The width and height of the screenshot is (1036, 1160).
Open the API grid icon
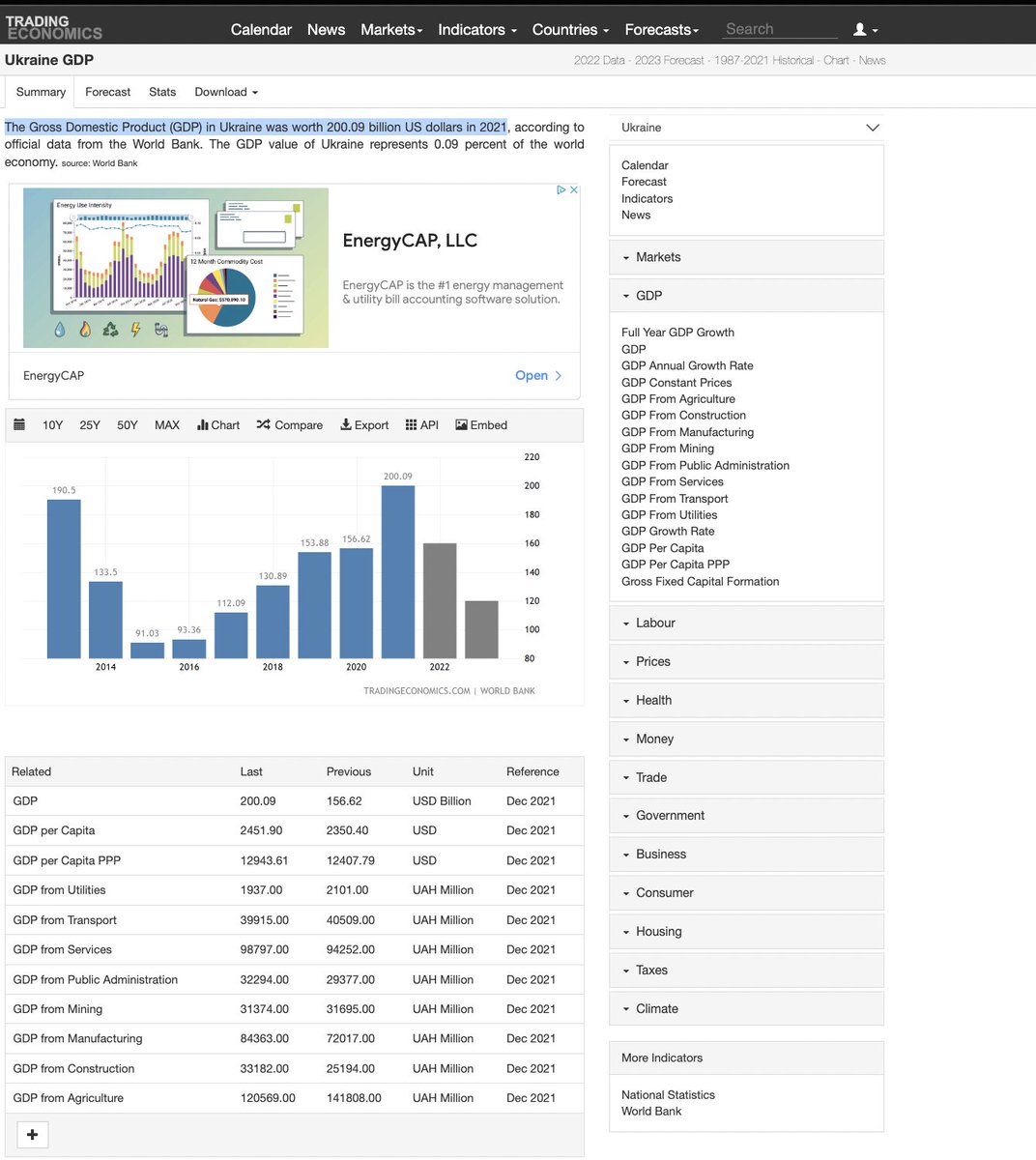tap(411, 425)
